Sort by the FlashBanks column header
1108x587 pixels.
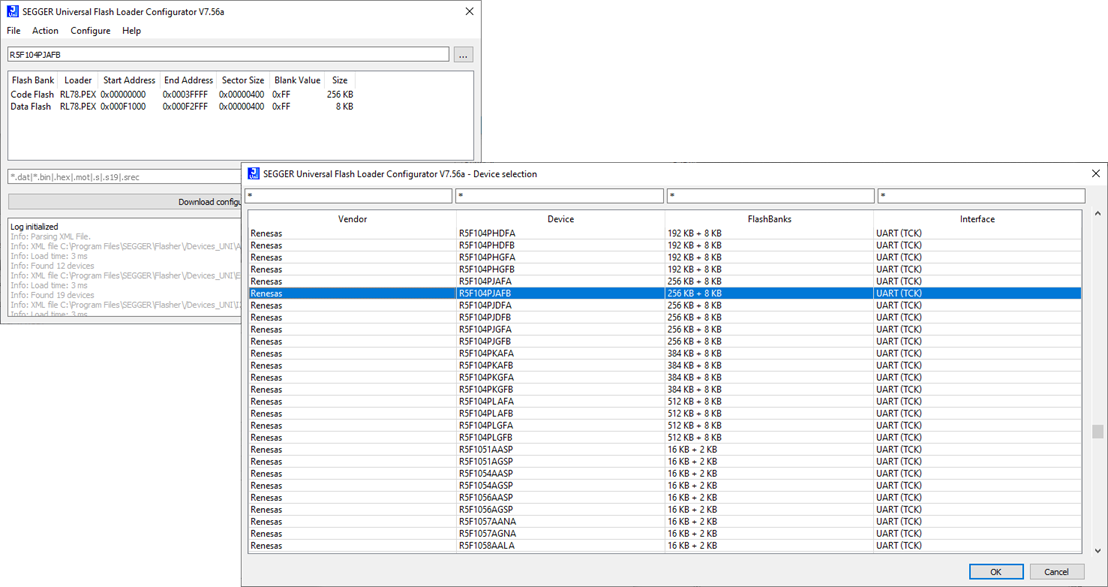pyautogui.click(x=769, y=219)
